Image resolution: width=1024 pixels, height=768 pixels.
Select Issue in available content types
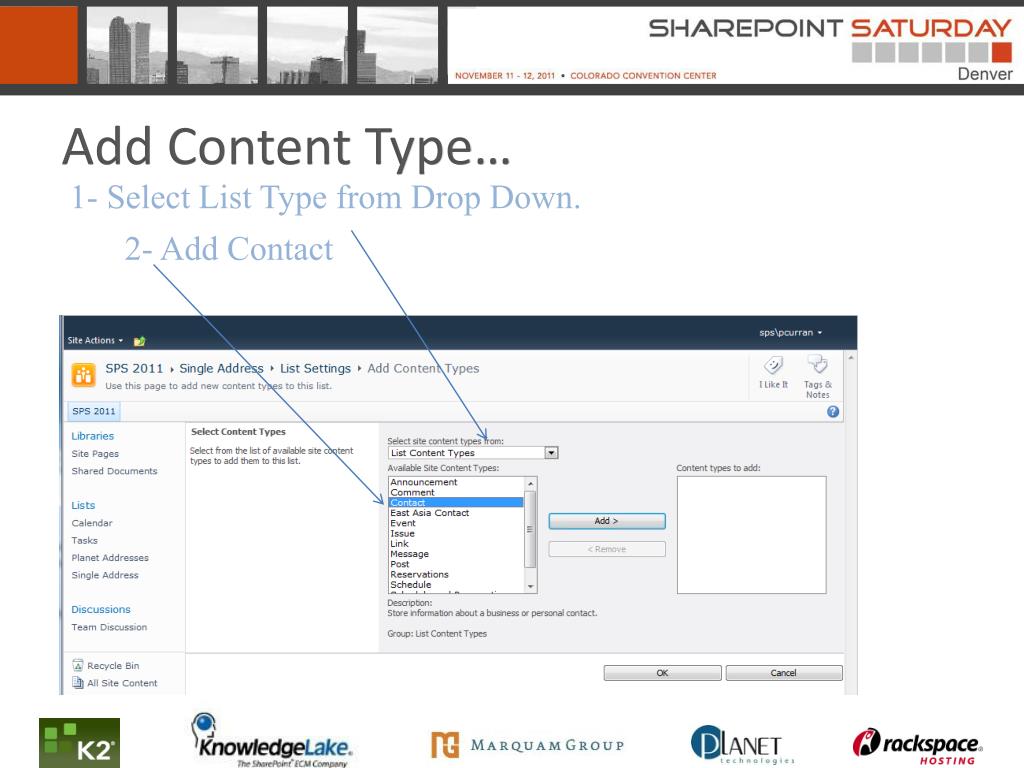point(456,534)
